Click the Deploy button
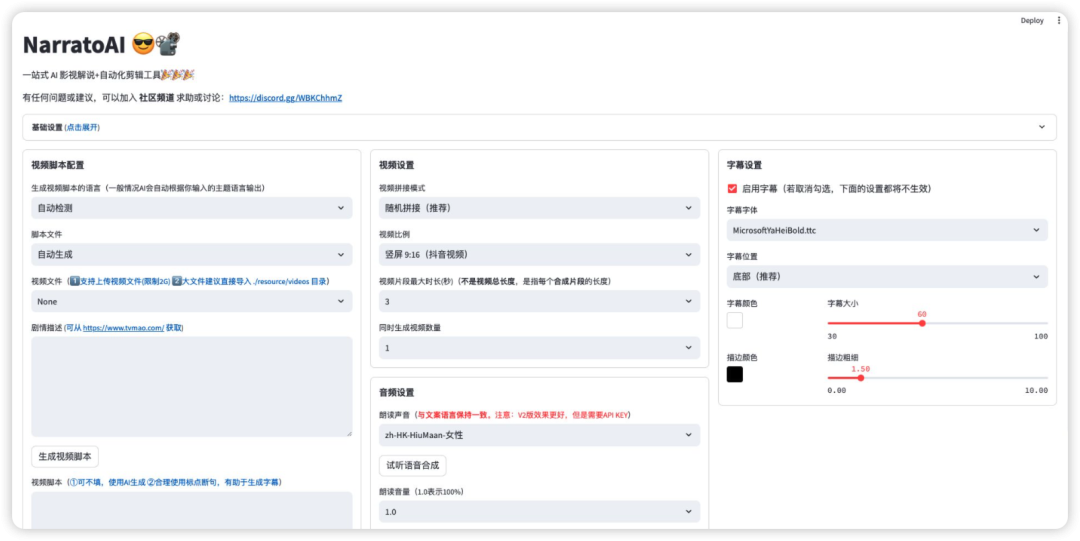Screen dimensions: 1080x541 [1032, 21]
